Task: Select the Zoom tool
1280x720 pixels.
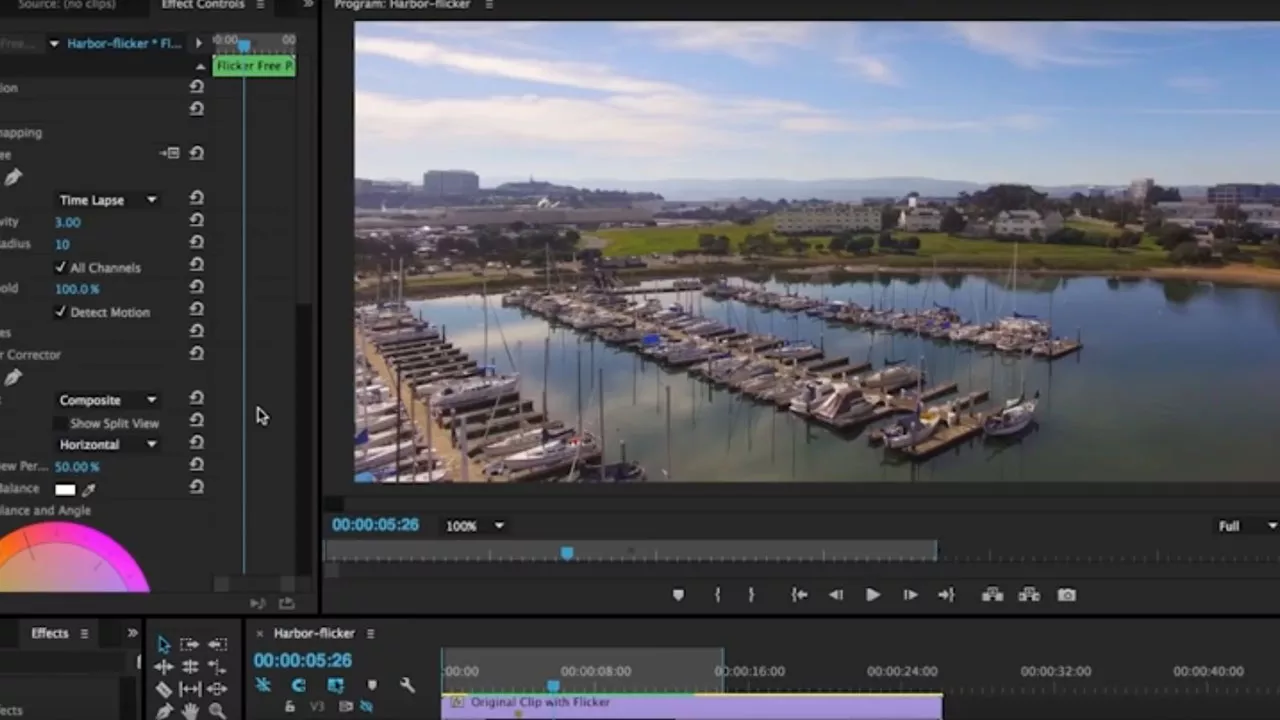Action: [216, 710]
